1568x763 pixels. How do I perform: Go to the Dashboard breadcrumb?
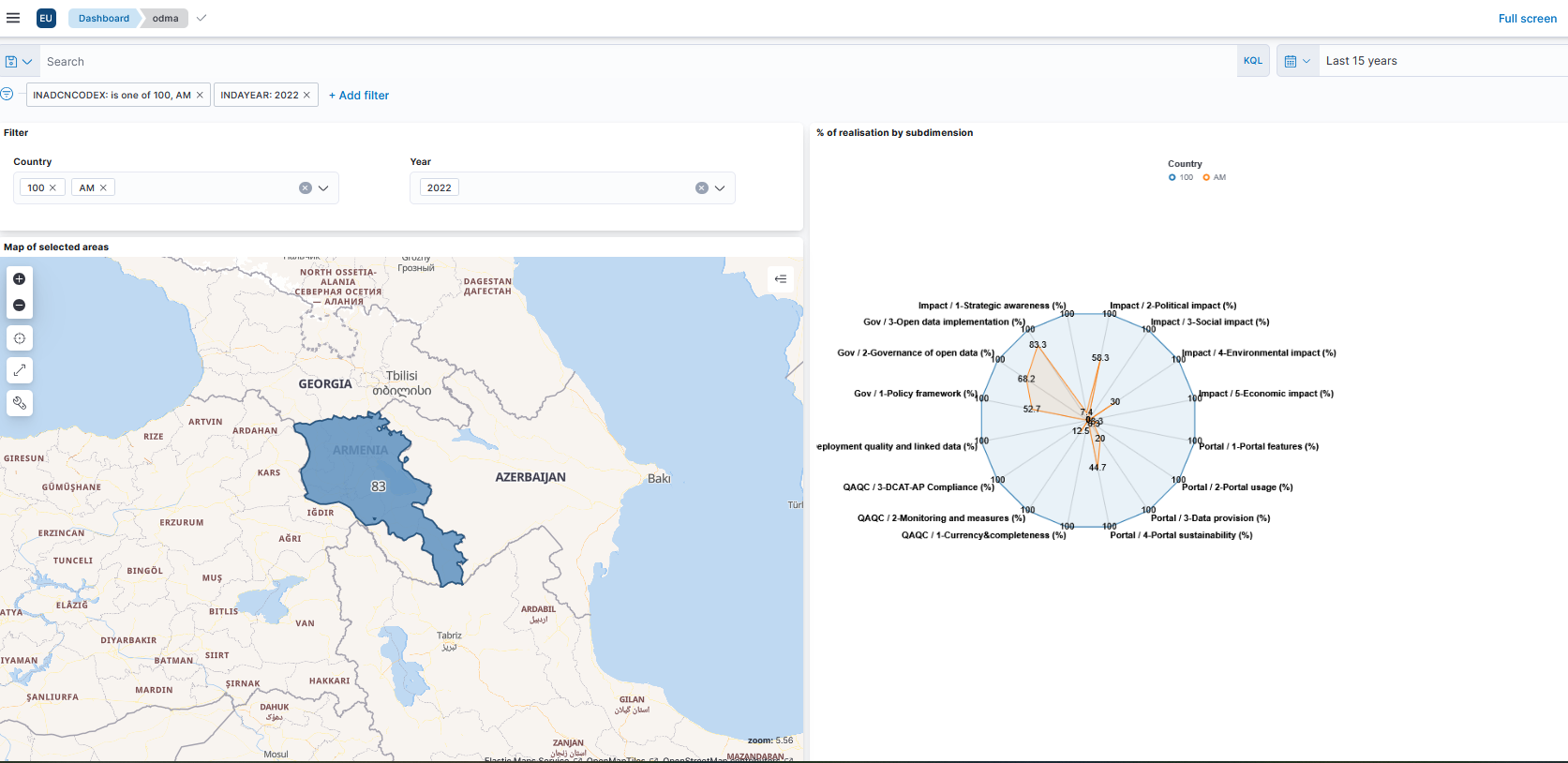pyautogui.click(x=103, y=18)
